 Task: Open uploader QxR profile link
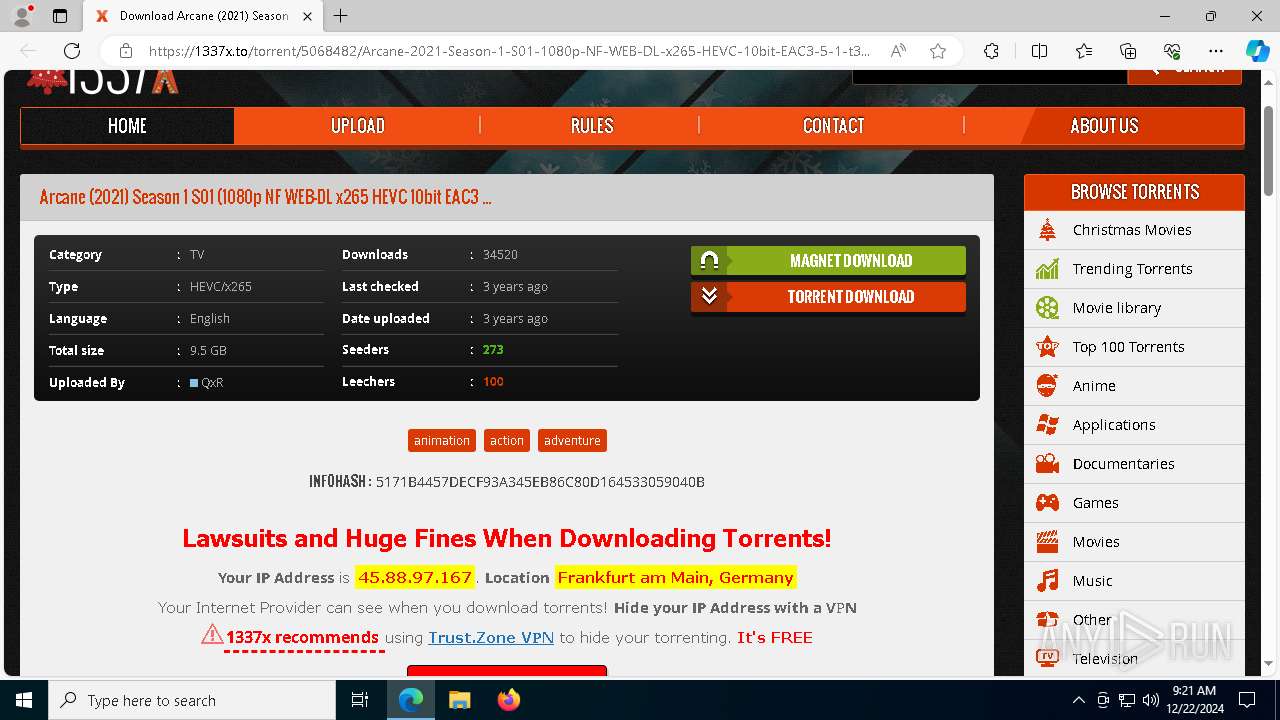(x=212, y=382)
